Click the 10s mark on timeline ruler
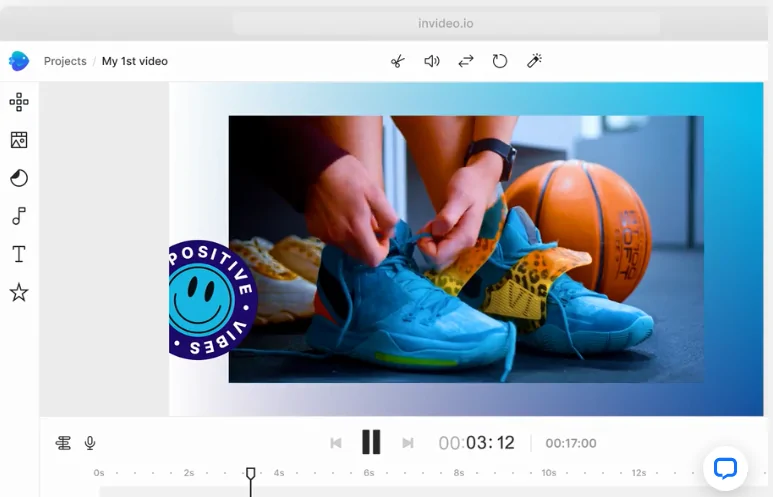This screenshot has width=773, height=497. pos(549,473)
